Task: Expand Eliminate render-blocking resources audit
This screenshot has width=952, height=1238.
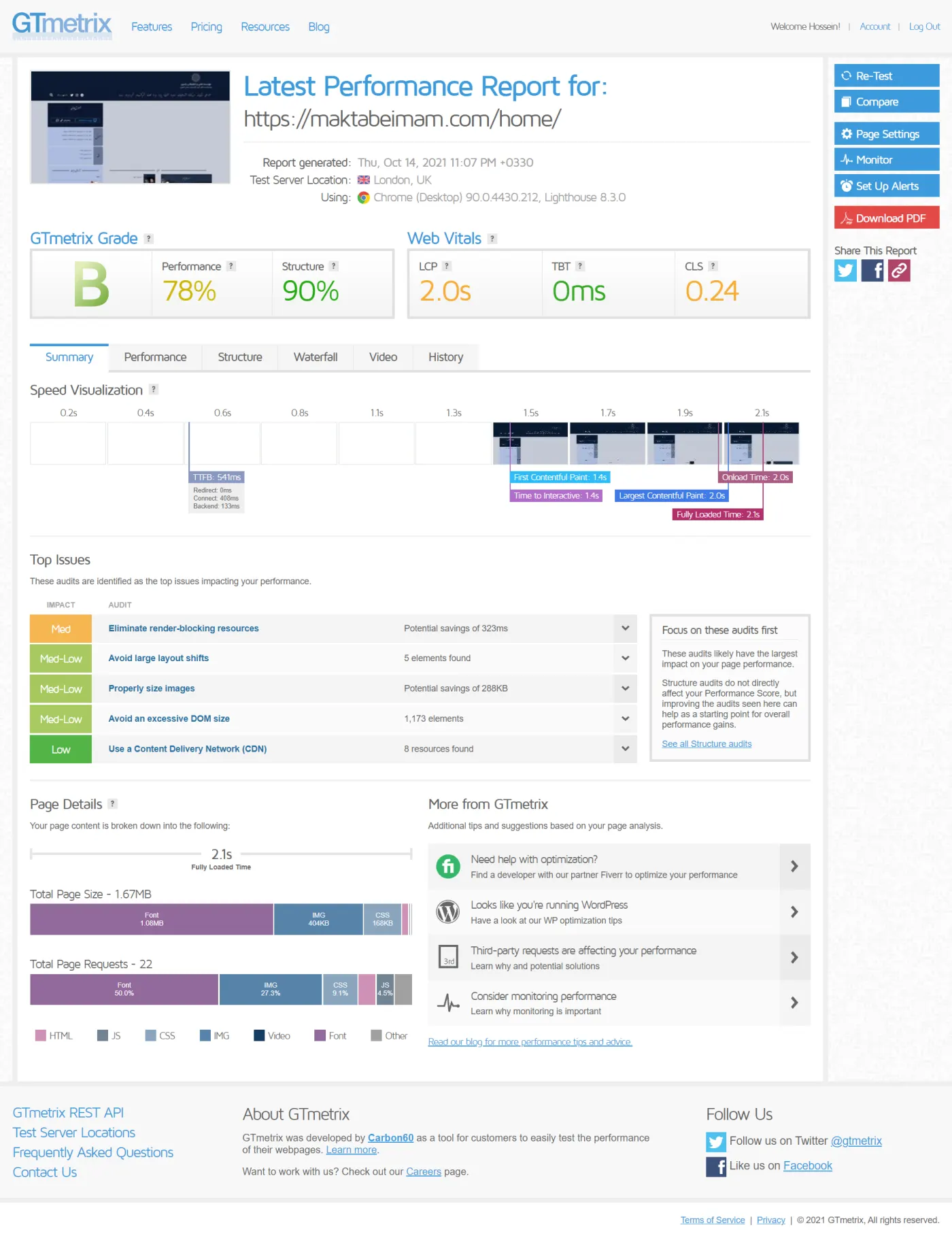Action: tap(625, 629)
